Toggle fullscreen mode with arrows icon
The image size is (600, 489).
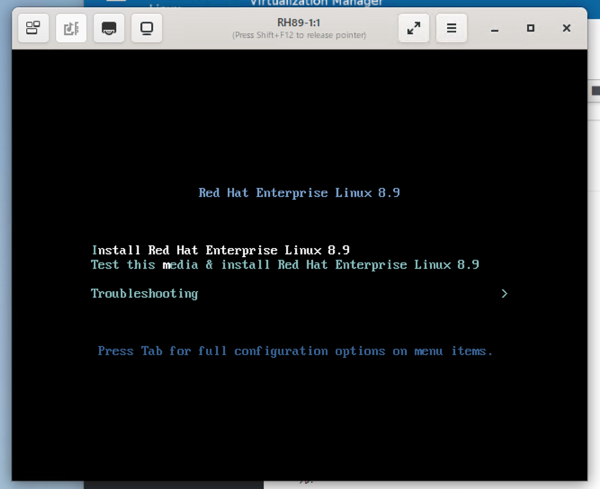tap(414, 28)
